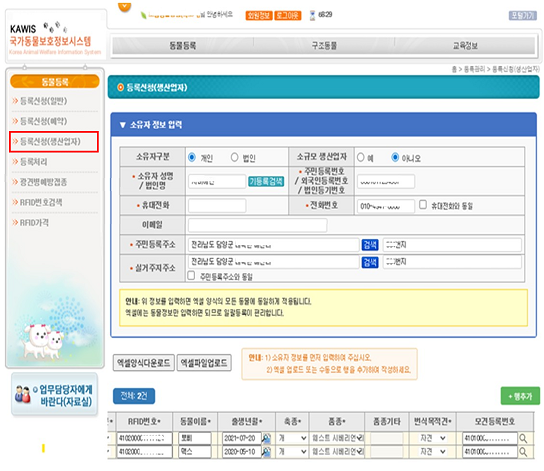Open 품종 dropdown in 뽀삐 row
The width and height of the screenshot is (544, 471).
pyautogui.click(x=337, y=438)
